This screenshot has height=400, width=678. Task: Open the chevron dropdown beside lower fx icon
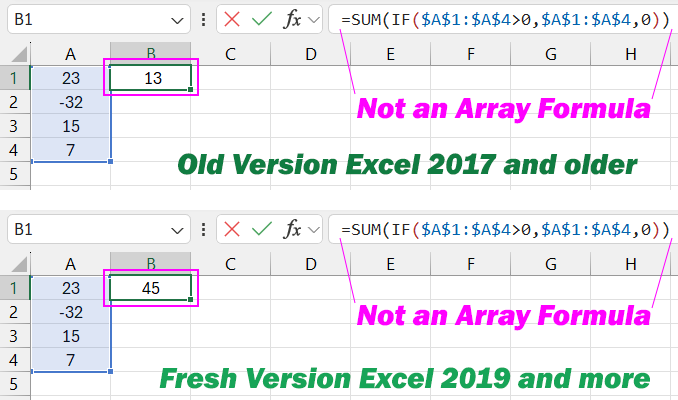tap(314, 230)
